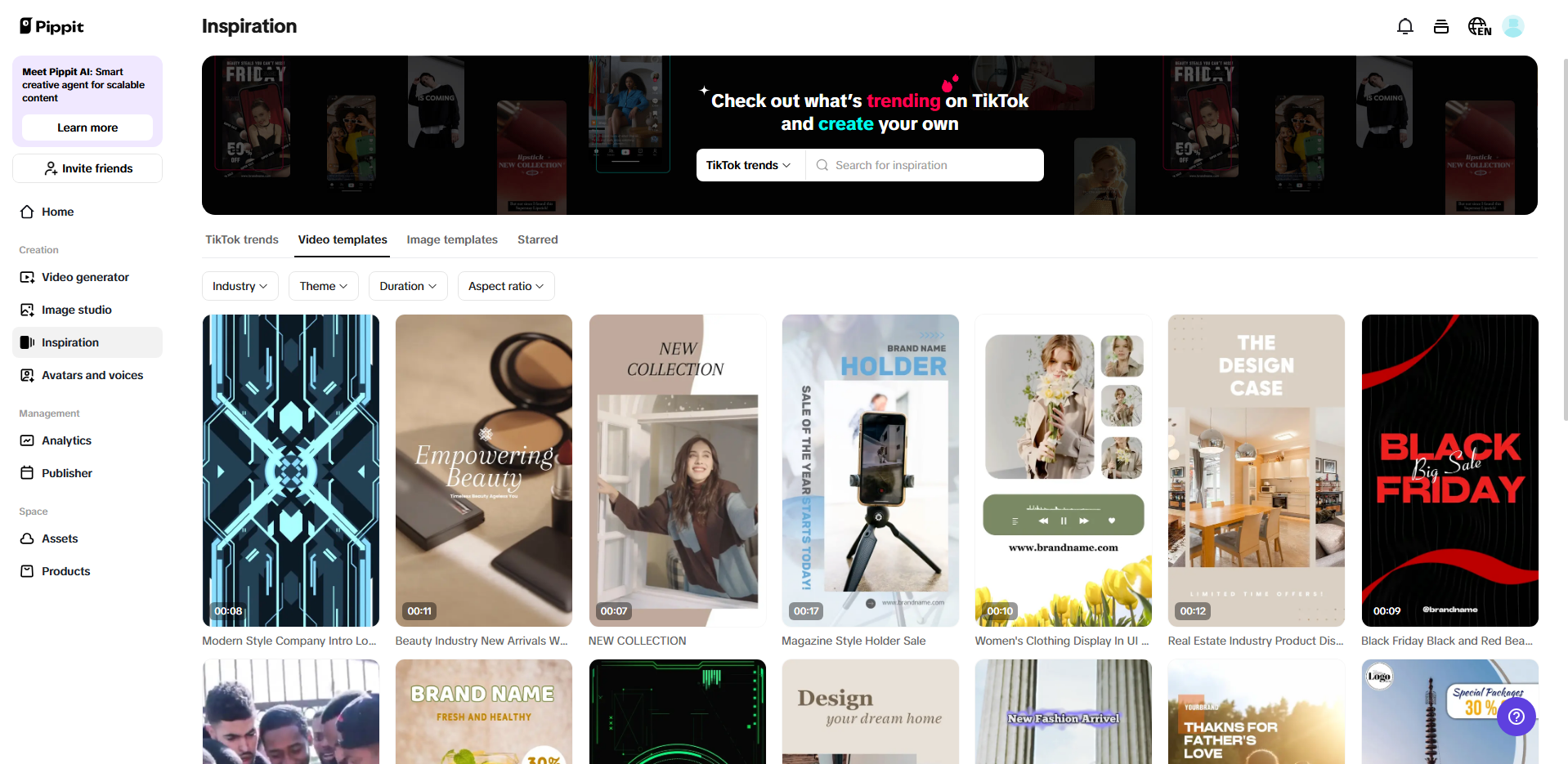Open the TikTok trends search scope dropdown
The image size is (1568, 764).
click(750, 165)
